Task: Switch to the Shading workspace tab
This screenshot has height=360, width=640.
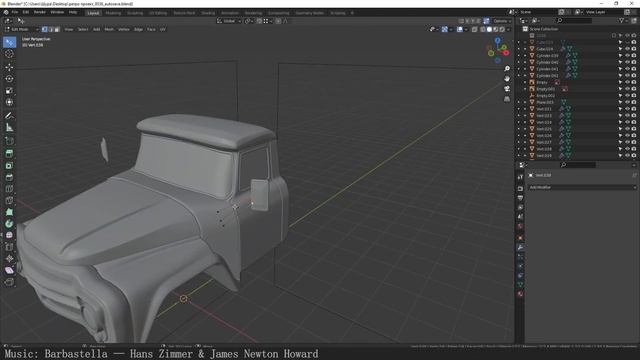Action: click(208, 13)
